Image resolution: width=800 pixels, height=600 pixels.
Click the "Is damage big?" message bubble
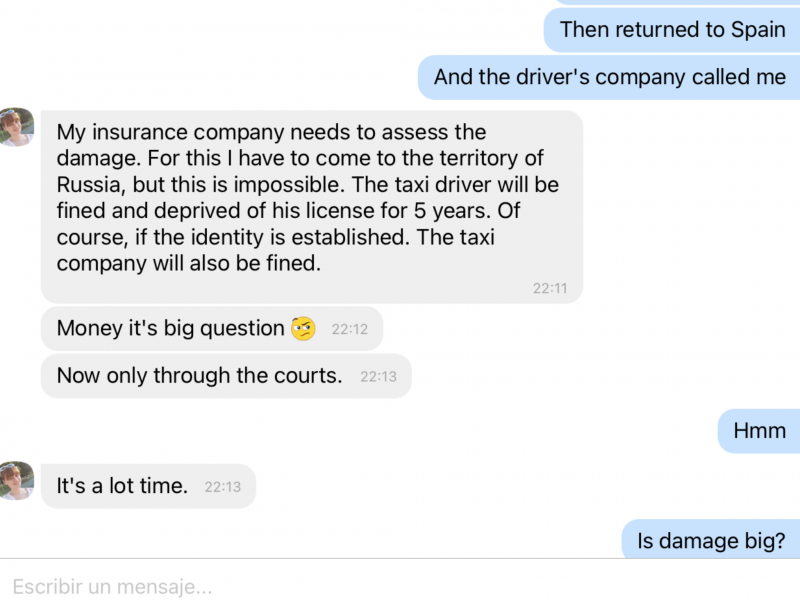coord(710,542)
